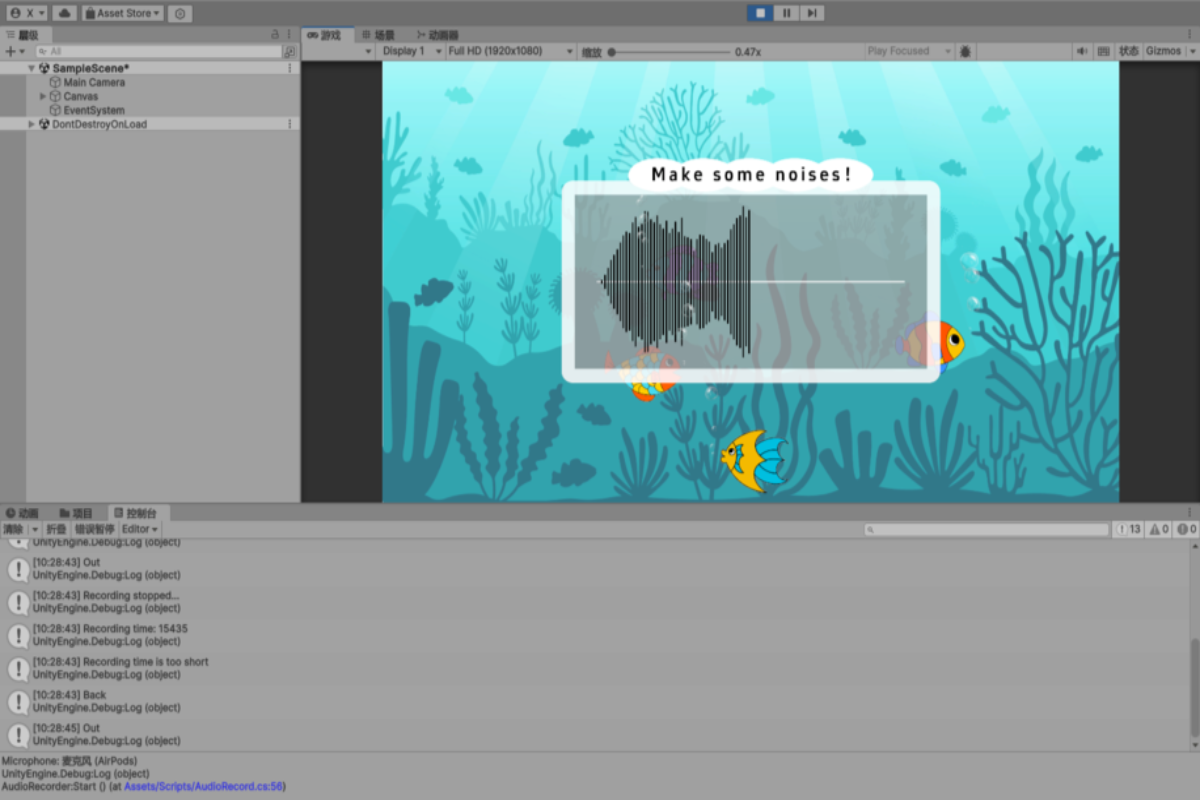This screenshot has height=800, width=1200.
Task: Lock the Hierarchy panel with padlock icon
Action: point(275,35)
